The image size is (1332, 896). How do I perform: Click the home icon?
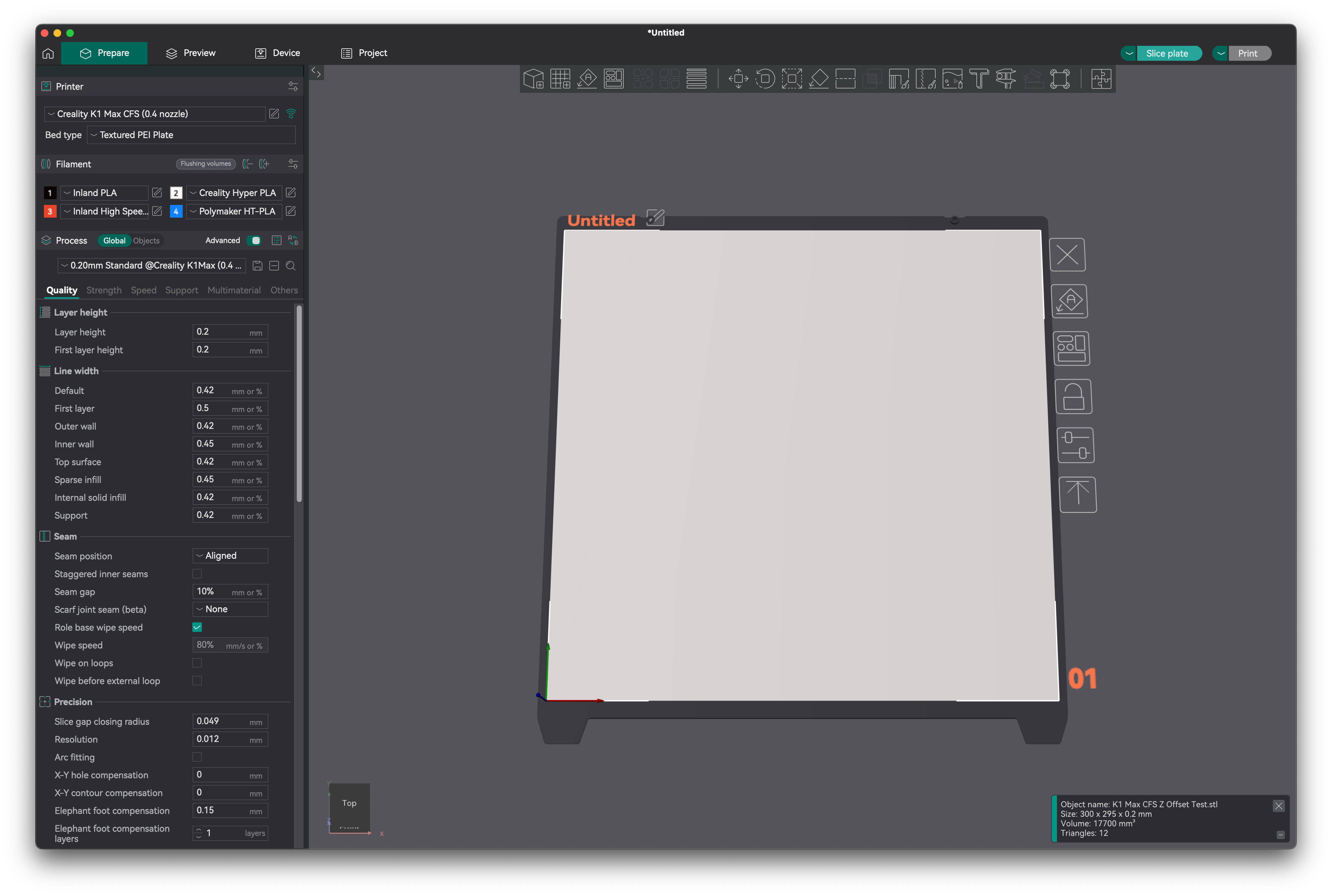point(48,53)
